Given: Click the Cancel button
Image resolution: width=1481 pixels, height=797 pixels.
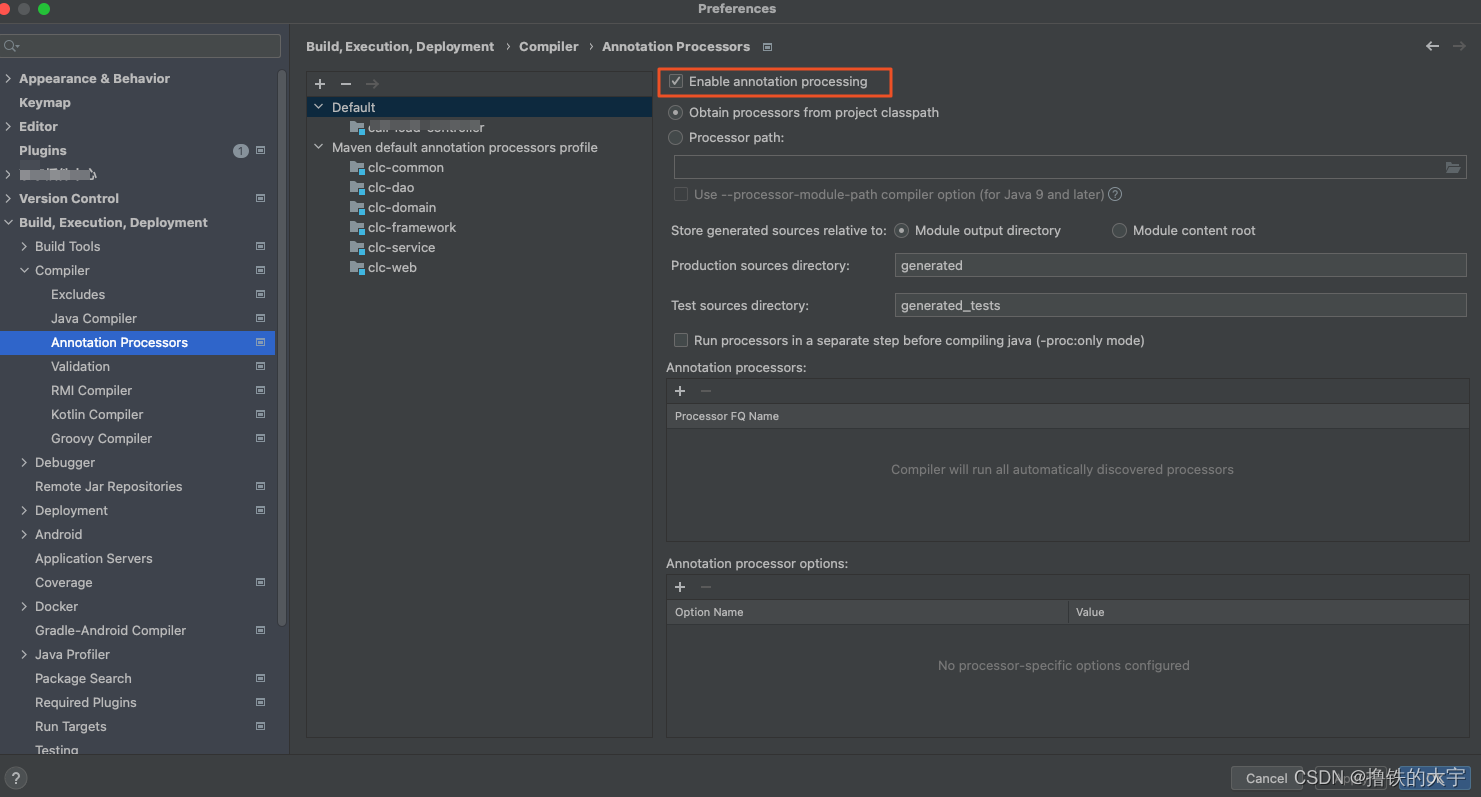Looking at the screenshot, I should [x=1266, y=778].
